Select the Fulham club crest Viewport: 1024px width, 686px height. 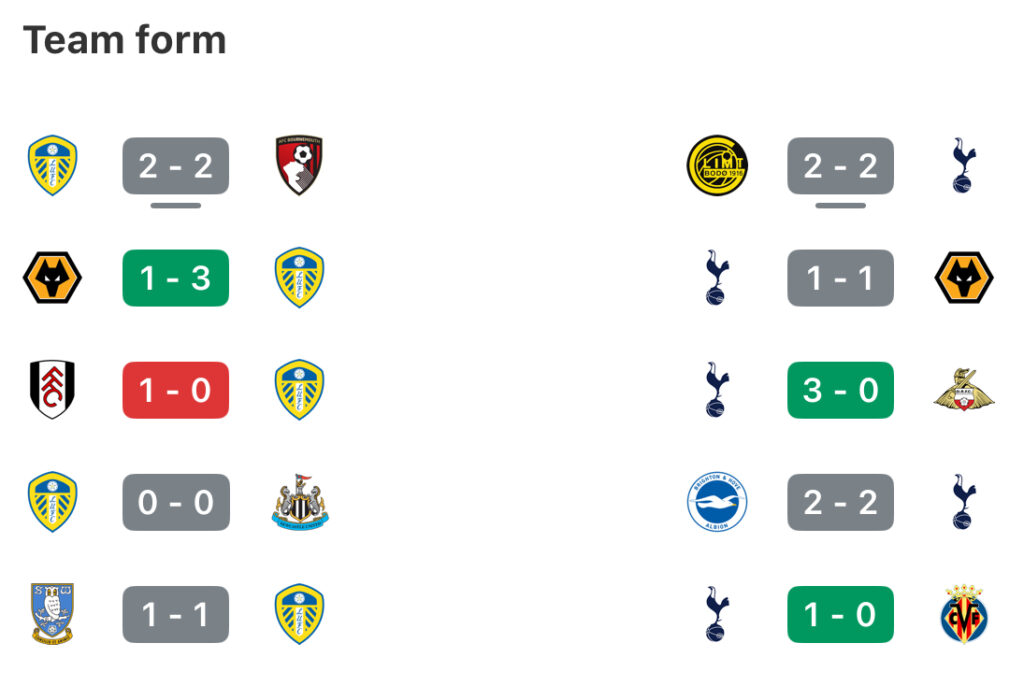coord(52,390)
